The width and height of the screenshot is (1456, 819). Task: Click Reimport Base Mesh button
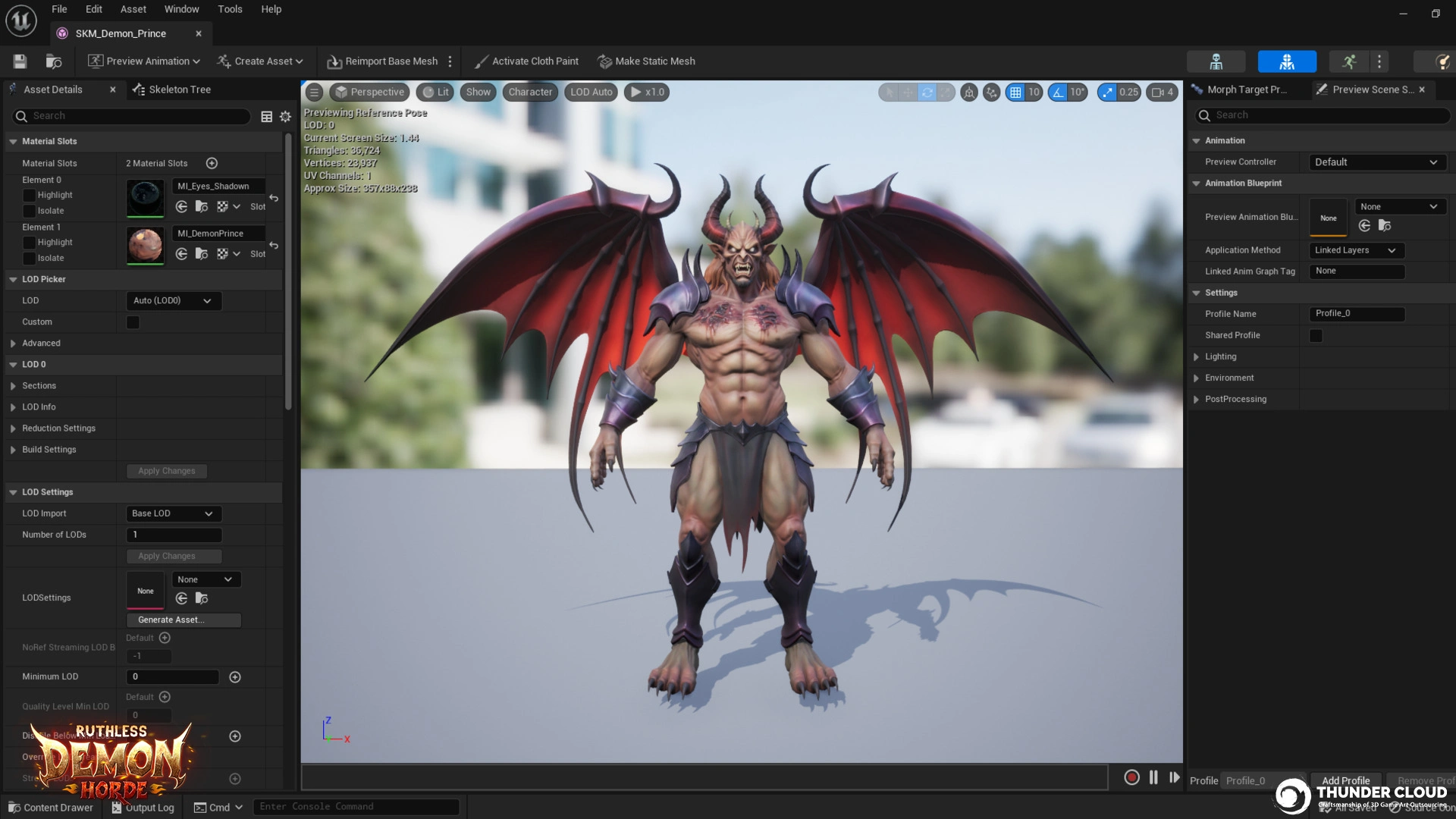382,61
